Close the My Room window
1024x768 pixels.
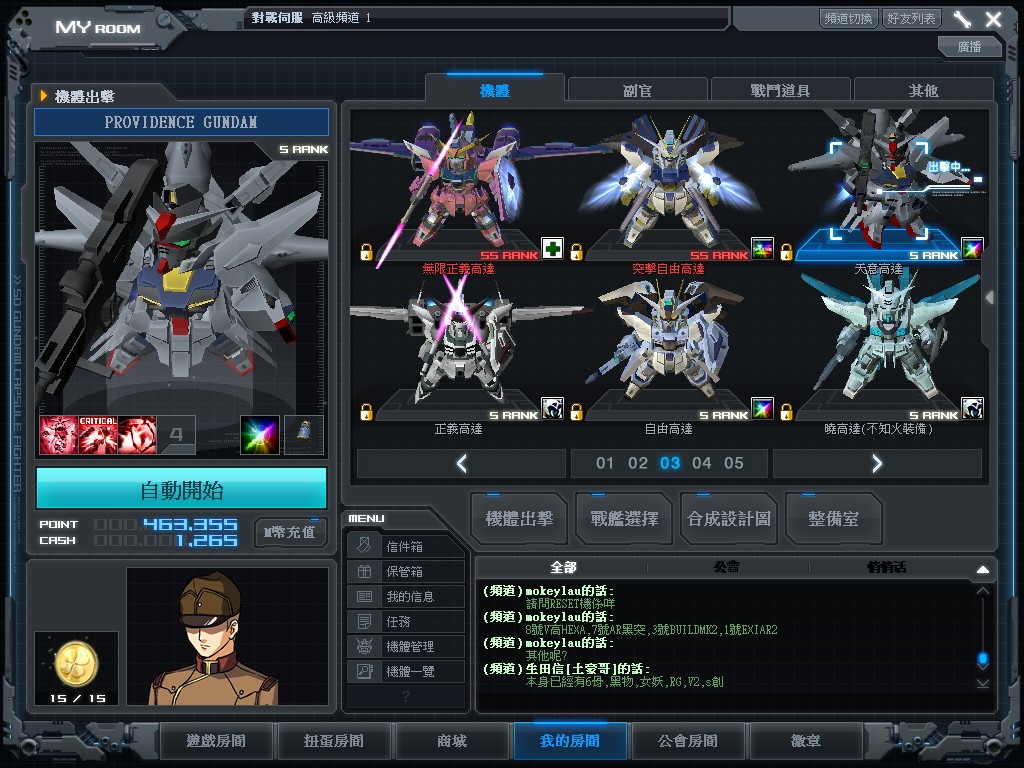pyautogui.click(x=993, y=19)
